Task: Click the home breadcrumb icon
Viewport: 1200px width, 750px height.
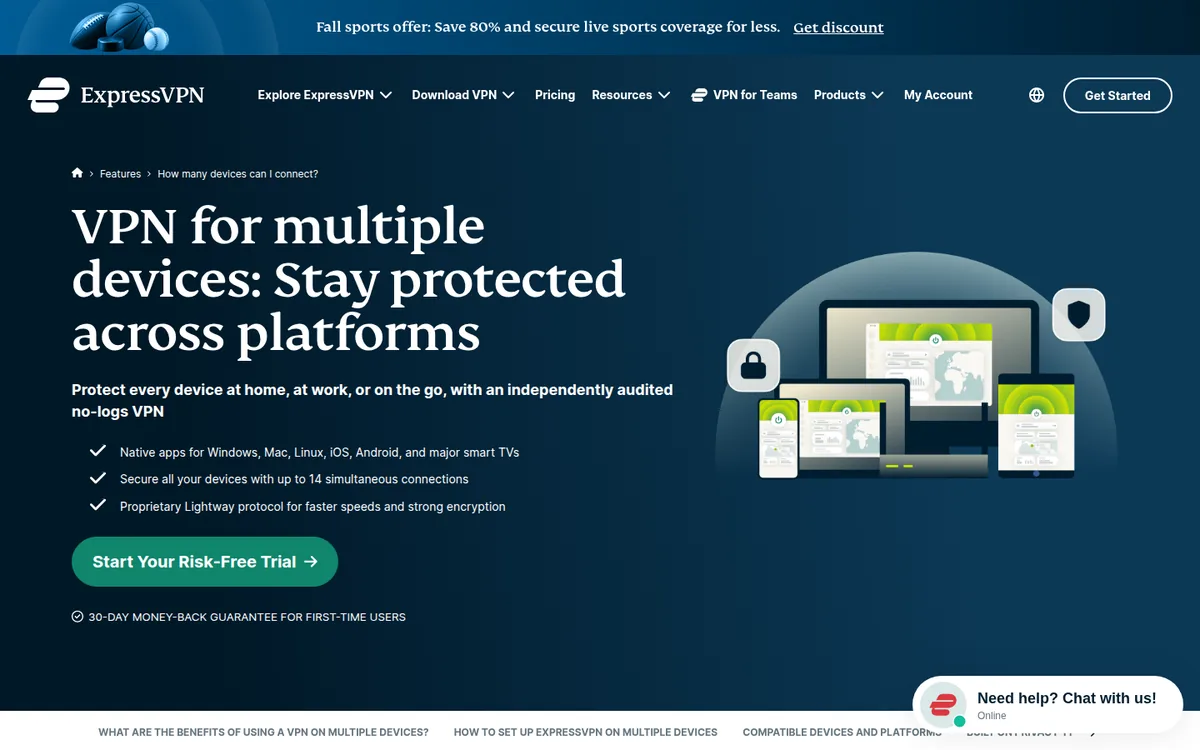Action: [77, 173]
